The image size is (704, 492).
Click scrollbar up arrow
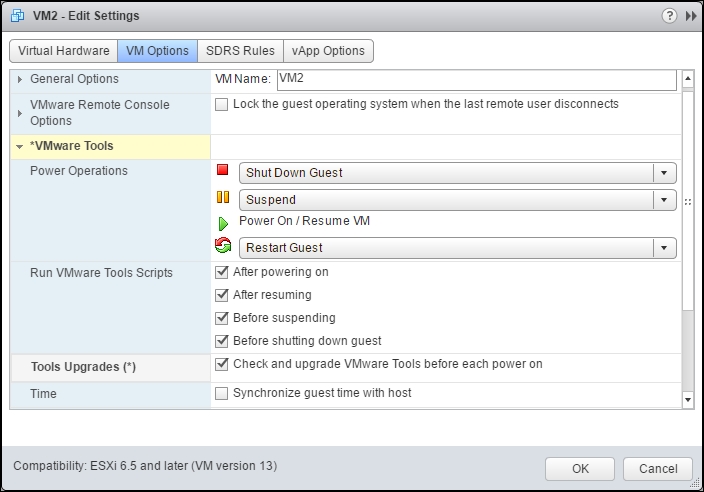(x=688, y=79)
